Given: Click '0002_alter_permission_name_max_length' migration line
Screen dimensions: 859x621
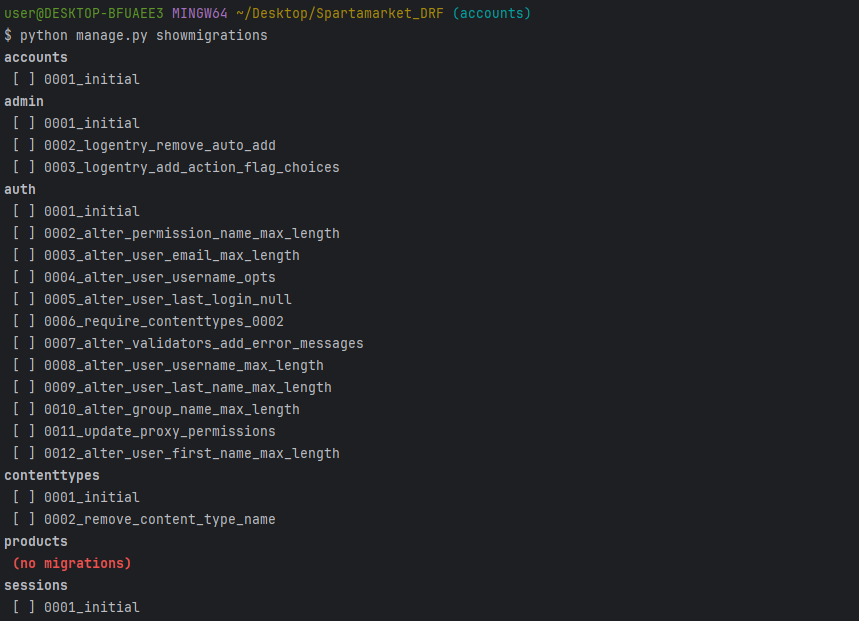Looking at the screenshot, I should pyautogui.click(x=192, y=233).
